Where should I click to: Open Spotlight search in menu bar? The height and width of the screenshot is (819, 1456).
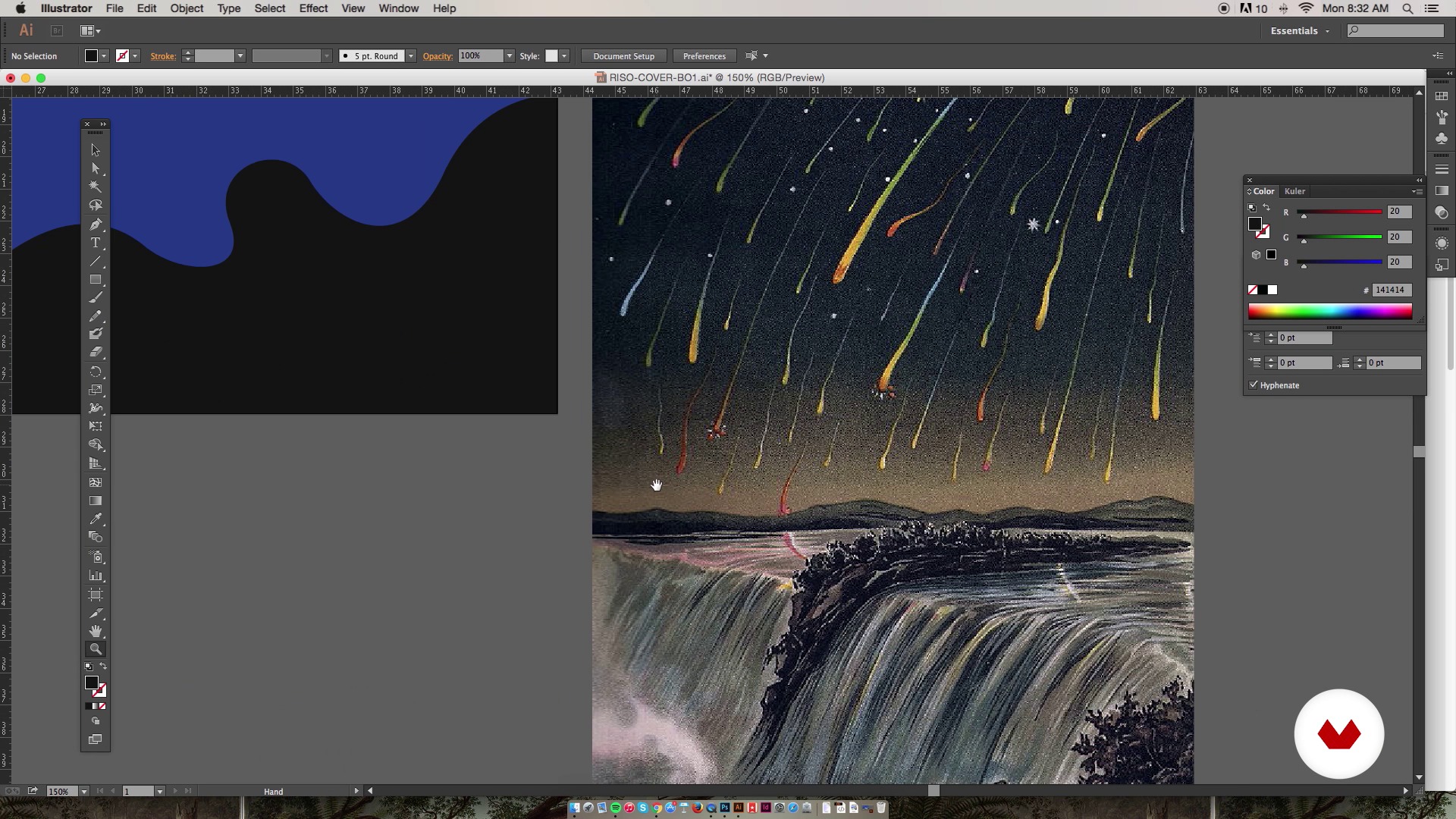pyautogui.click(x=1407, y=8)
